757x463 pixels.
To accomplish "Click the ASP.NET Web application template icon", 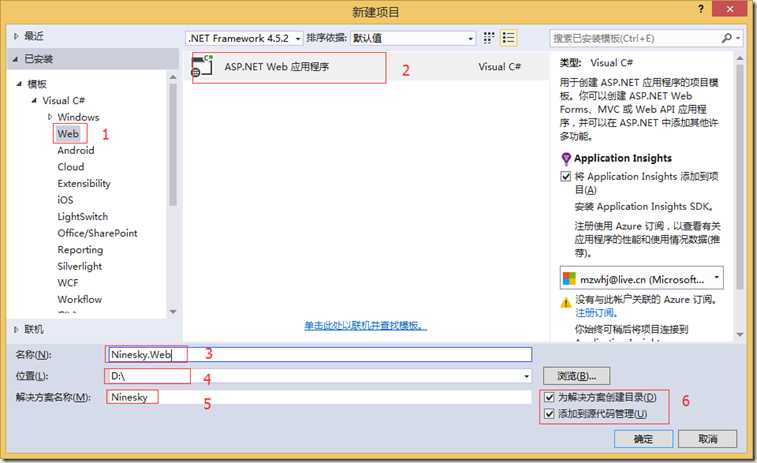I will (x=202, y=67).
